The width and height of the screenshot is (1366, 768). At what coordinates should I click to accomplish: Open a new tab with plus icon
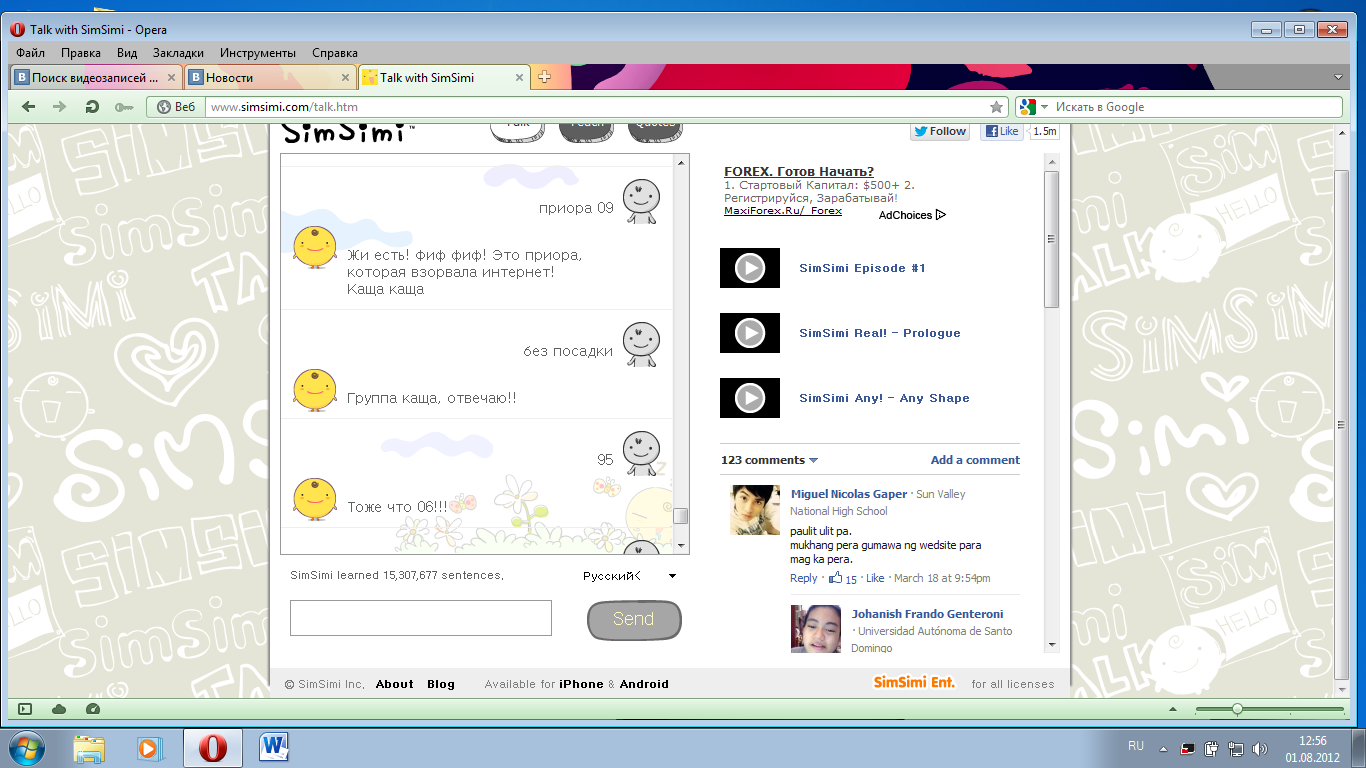click(545, 77)
